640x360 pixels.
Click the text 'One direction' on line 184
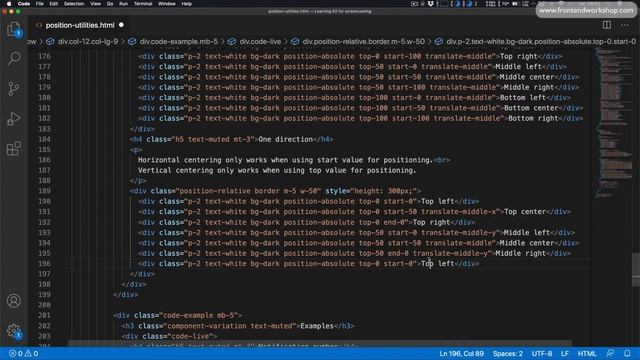[x=286, y=139]
